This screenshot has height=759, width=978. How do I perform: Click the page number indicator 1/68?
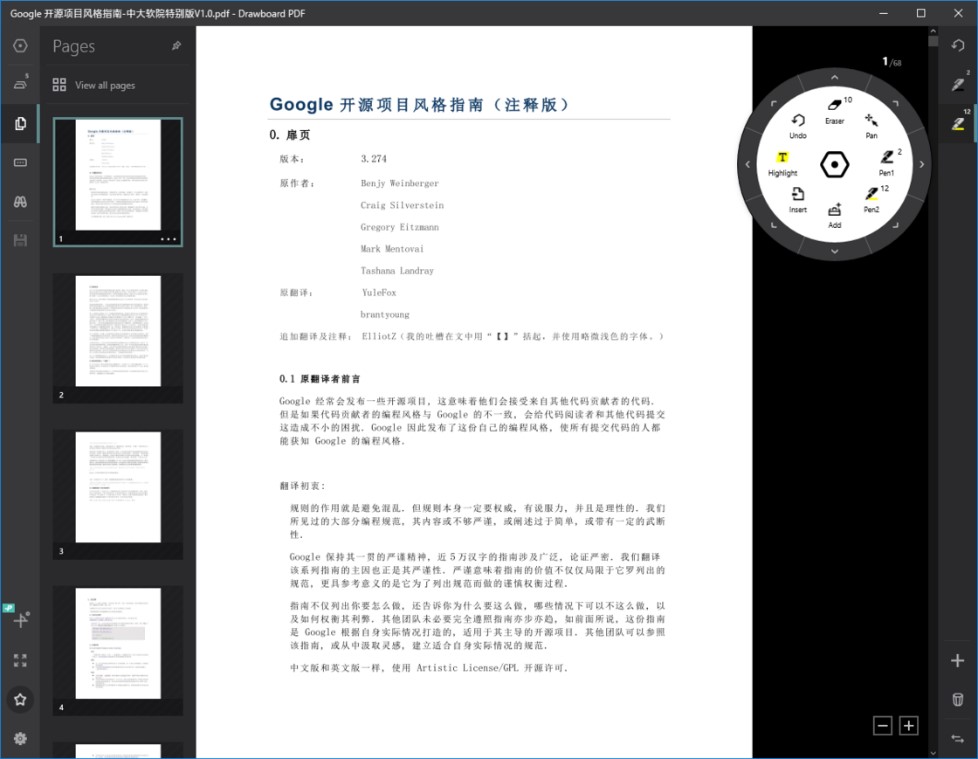[891, 62]
